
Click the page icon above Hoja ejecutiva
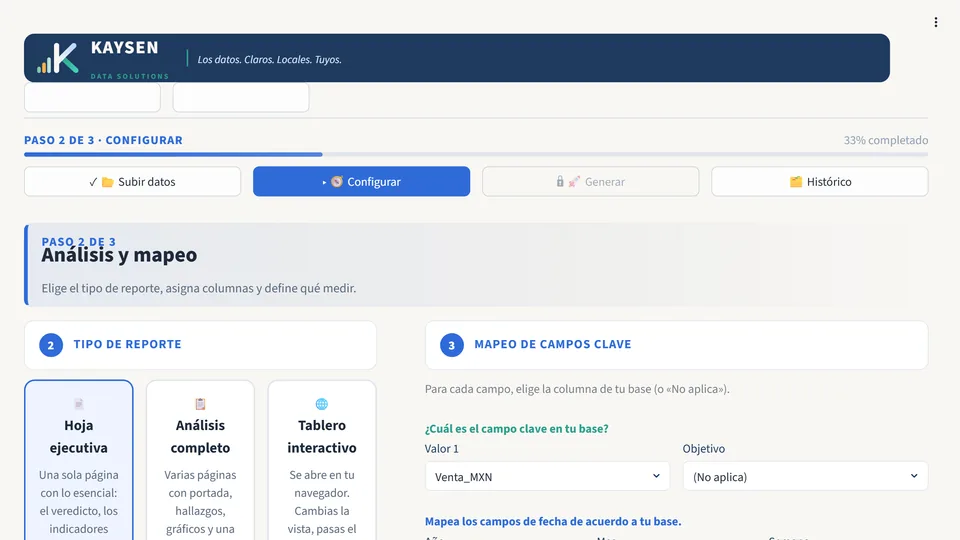[78, 404]
